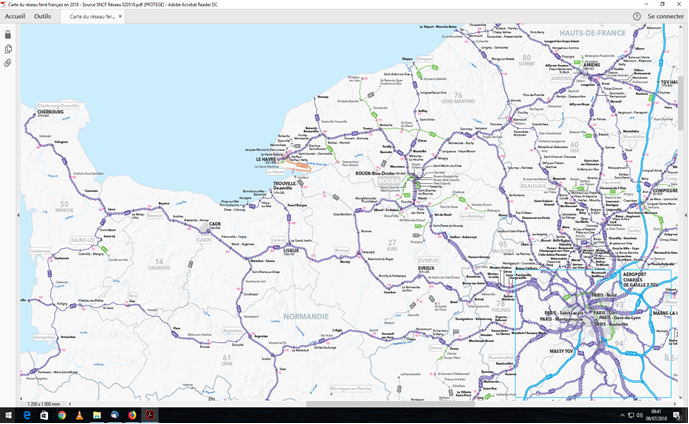Screen dimensions: 689x424
Task: Click the AÉROPORT CHARLES DE GAULLE 2 TGV label
Action: [643, 279]
